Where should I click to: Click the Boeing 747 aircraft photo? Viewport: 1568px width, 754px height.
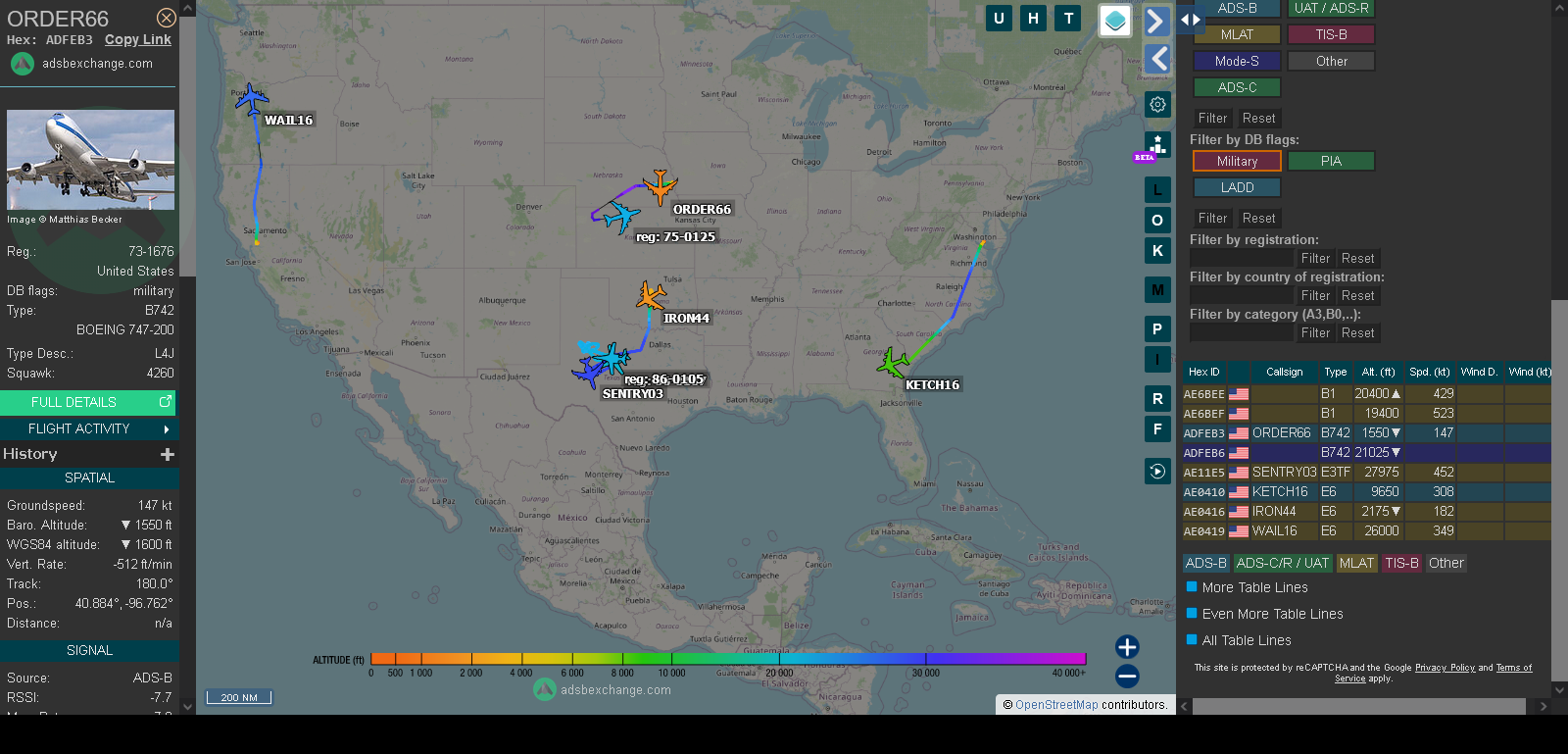[90, 160]
